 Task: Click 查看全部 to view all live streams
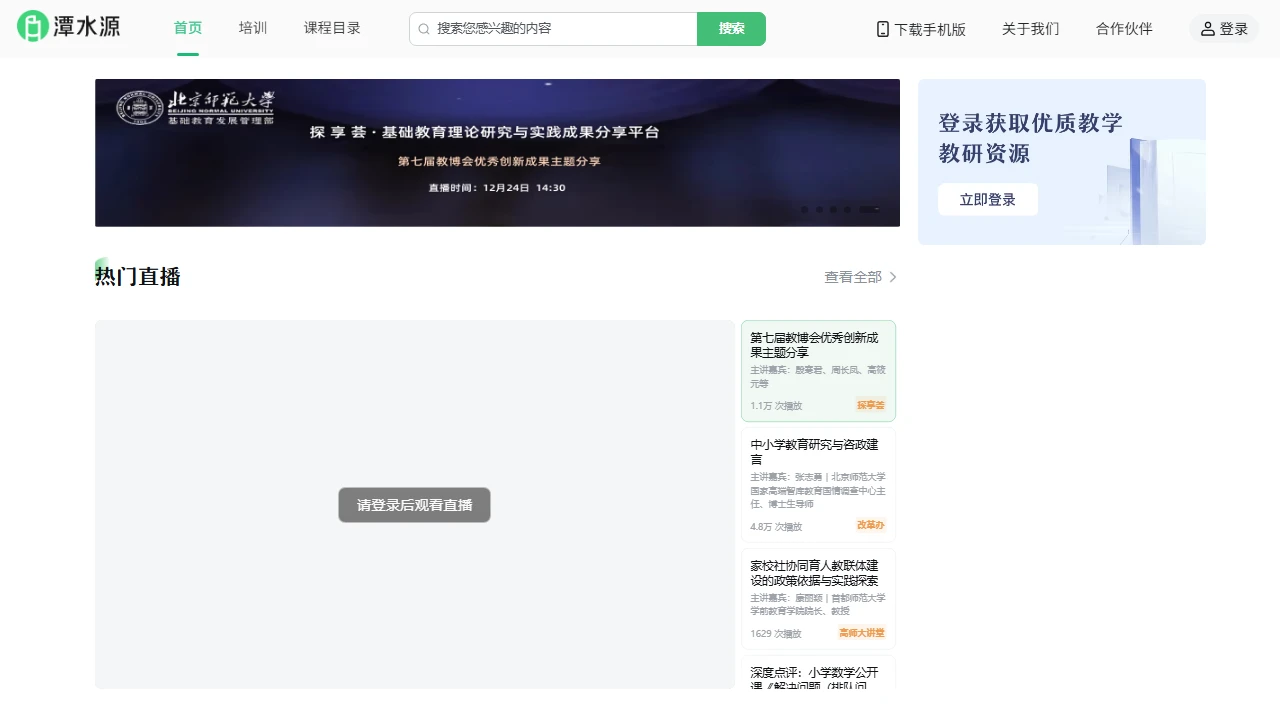pyautogui.click(x=852, y=277)
